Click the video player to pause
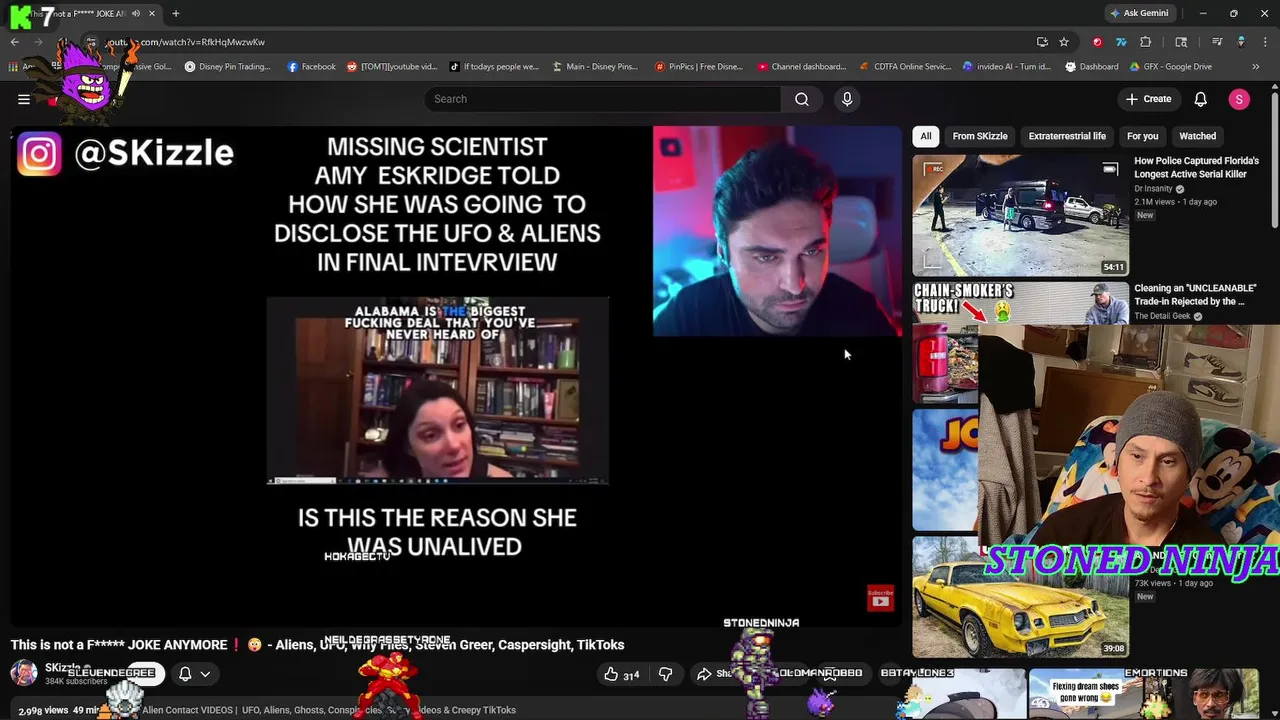The image size is (1280, 720). [456, 375]
